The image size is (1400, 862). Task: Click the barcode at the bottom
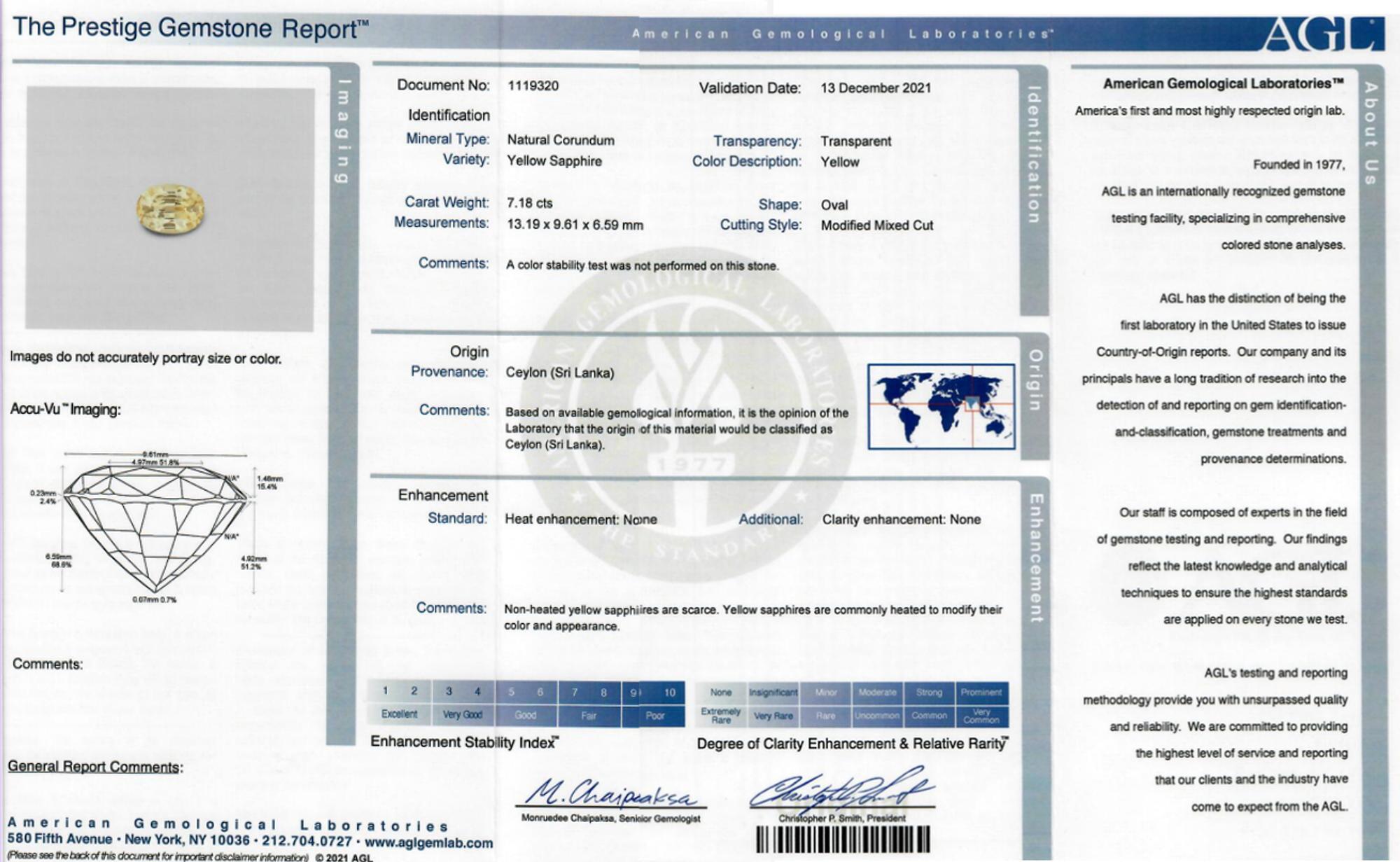843,840
